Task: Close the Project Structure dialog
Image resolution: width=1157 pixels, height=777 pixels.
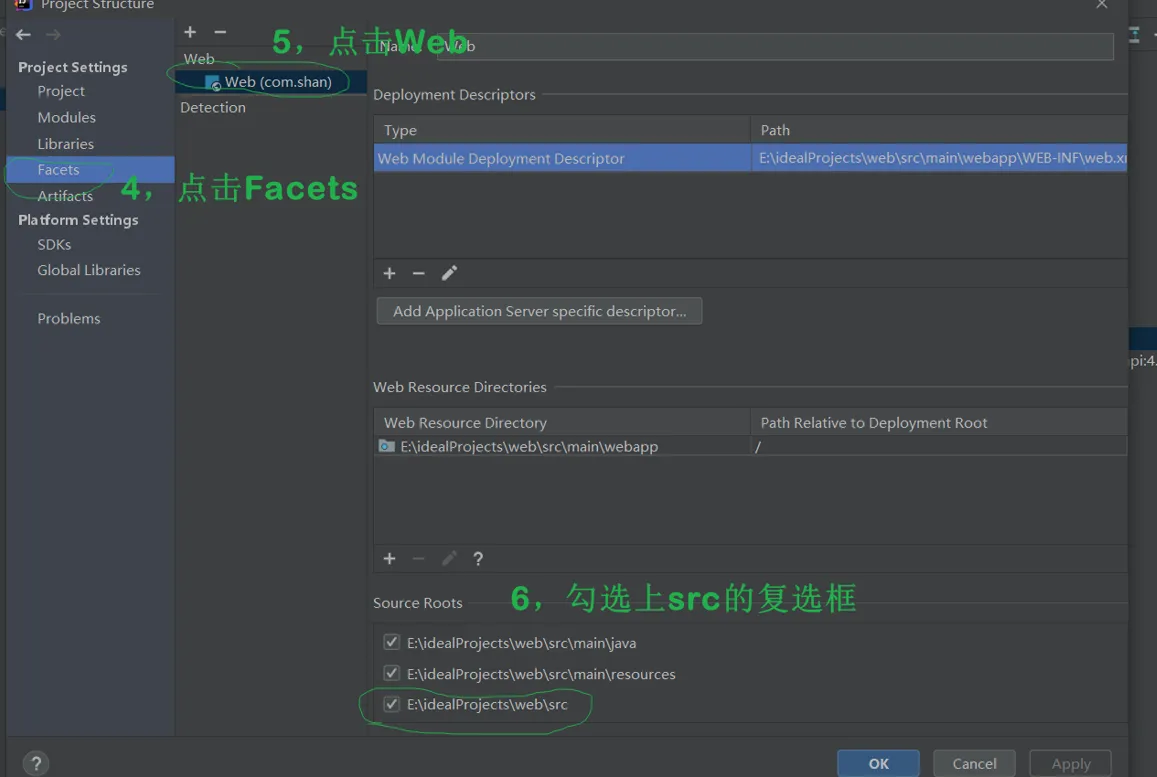Action: (x=1102, y=4)
